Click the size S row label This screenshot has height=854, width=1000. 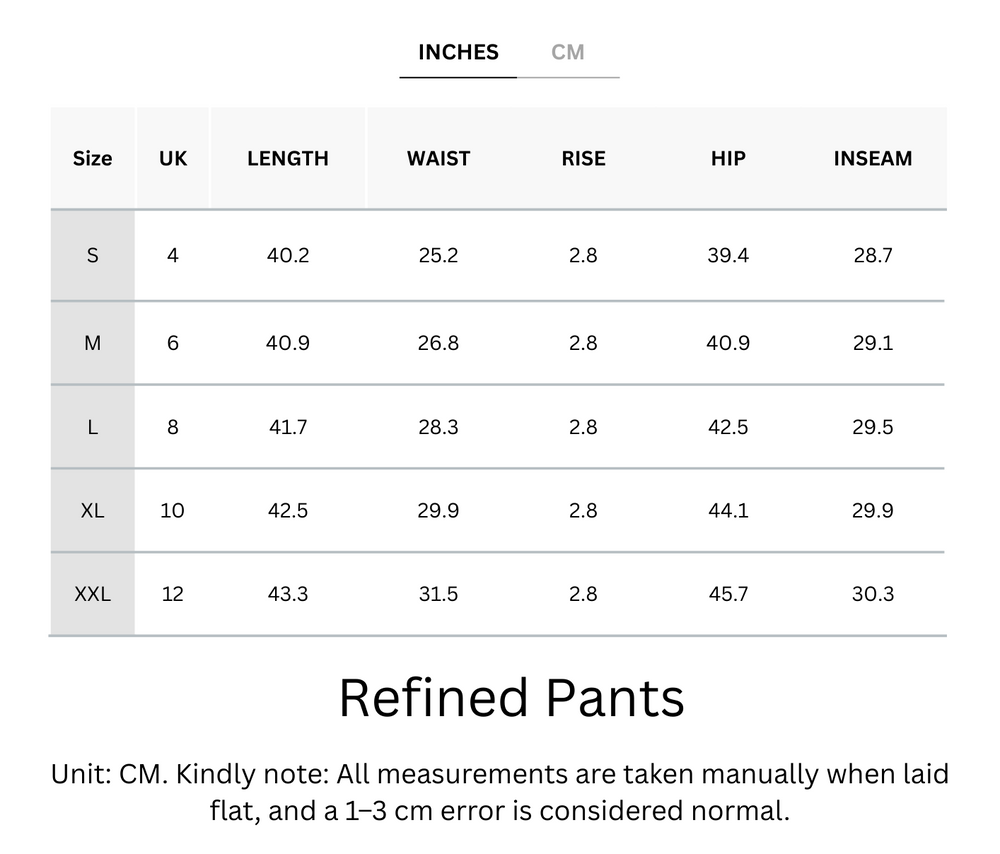[x=92, y=255]
